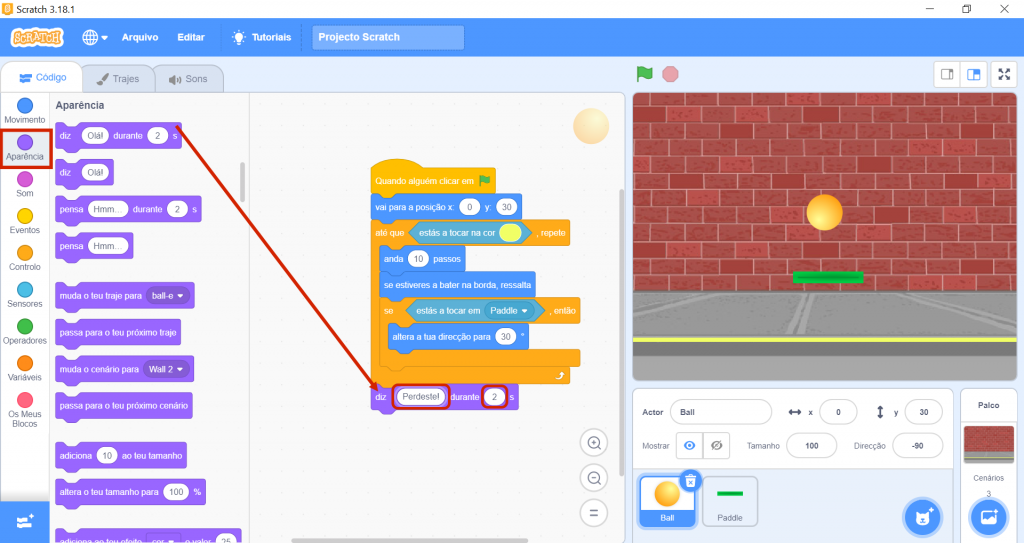Screen dimensions: 1024x543
Task: Click 'se estiveres a bater na borda' block
Action: click(x=457, y=285)
